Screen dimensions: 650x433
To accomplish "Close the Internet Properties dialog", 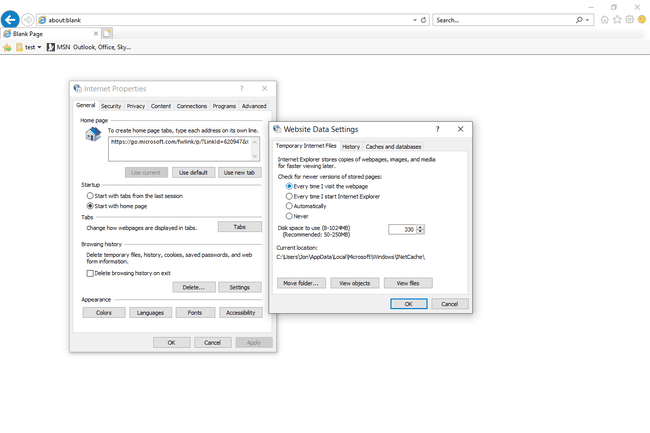I will coord(264,88).
